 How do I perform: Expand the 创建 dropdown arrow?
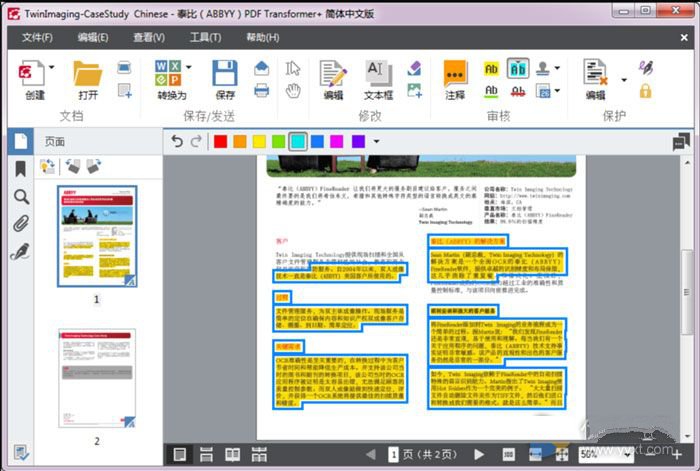click(x=51, y=67)
